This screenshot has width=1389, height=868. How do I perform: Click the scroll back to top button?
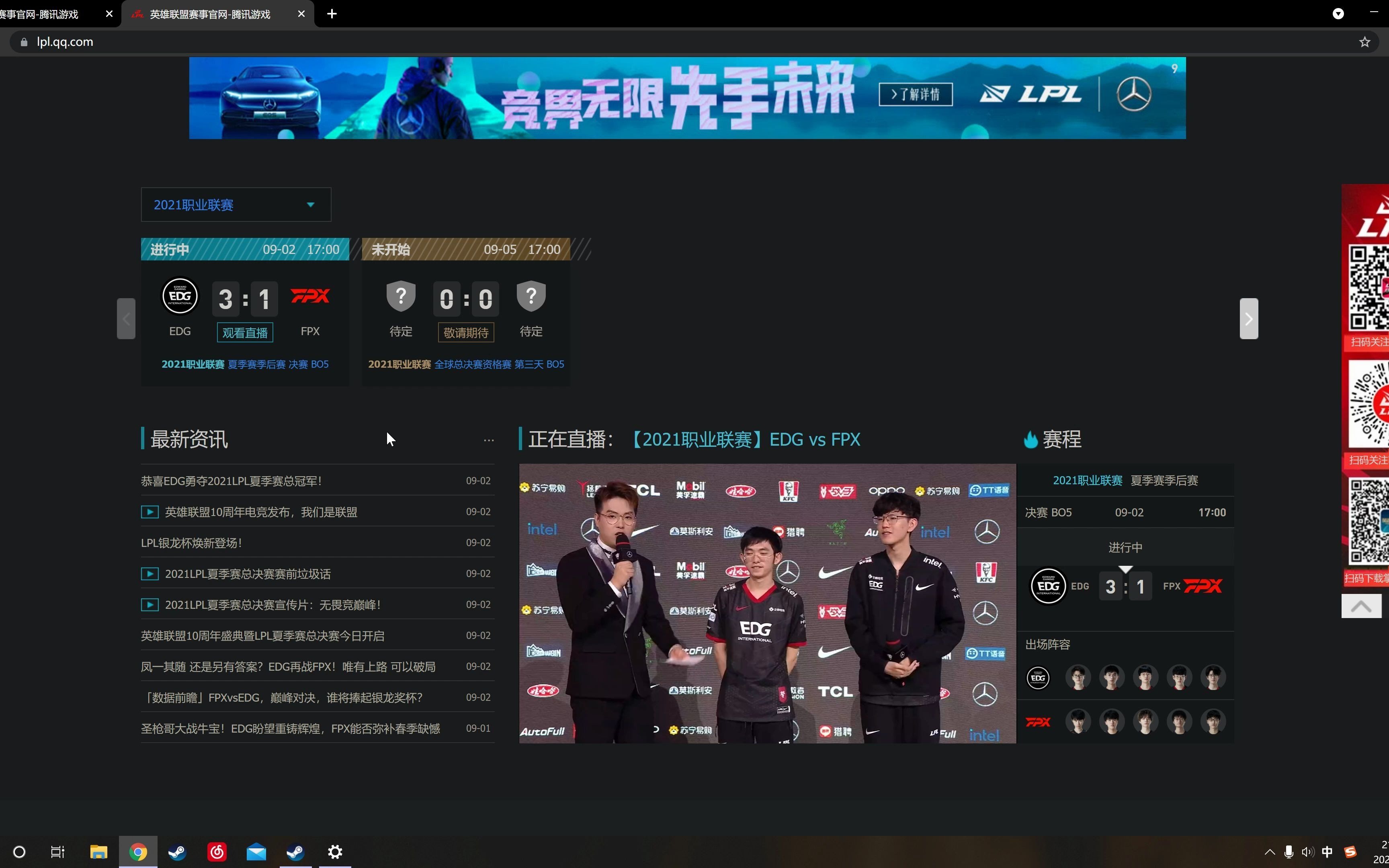pos(1361,606)
